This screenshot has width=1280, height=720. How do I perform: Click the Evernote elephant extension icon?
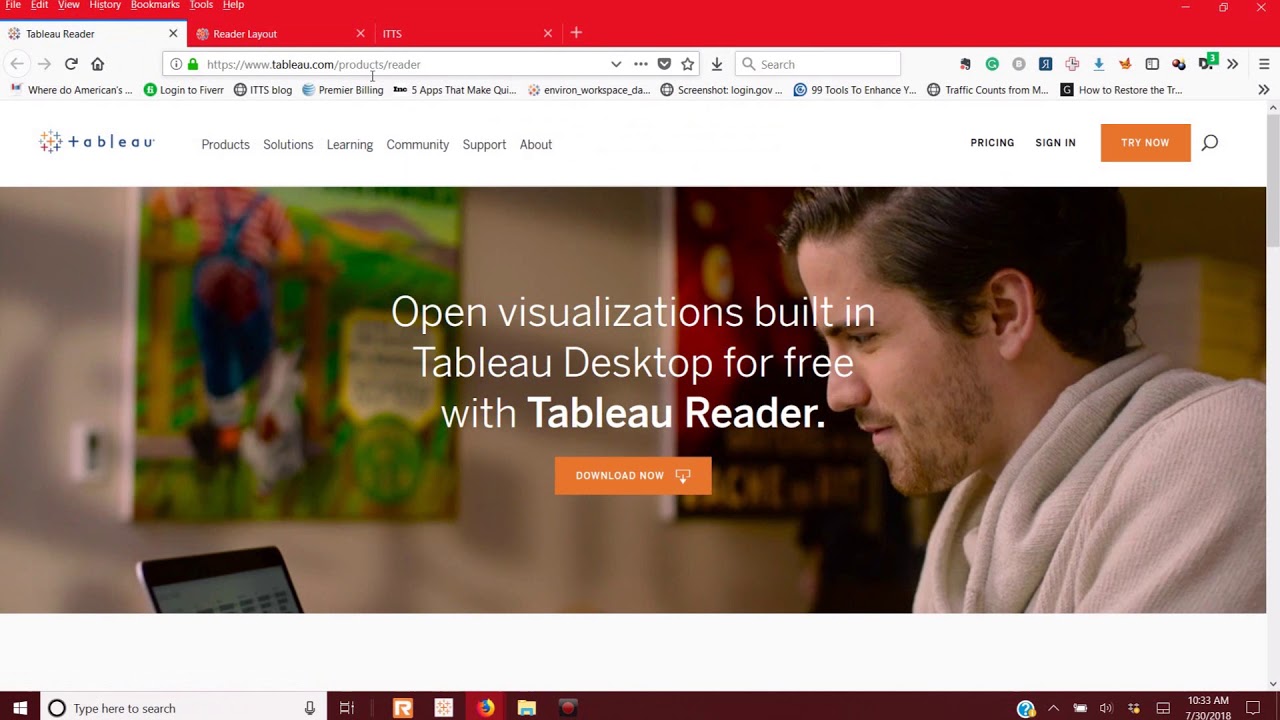[x=965, y=64]
